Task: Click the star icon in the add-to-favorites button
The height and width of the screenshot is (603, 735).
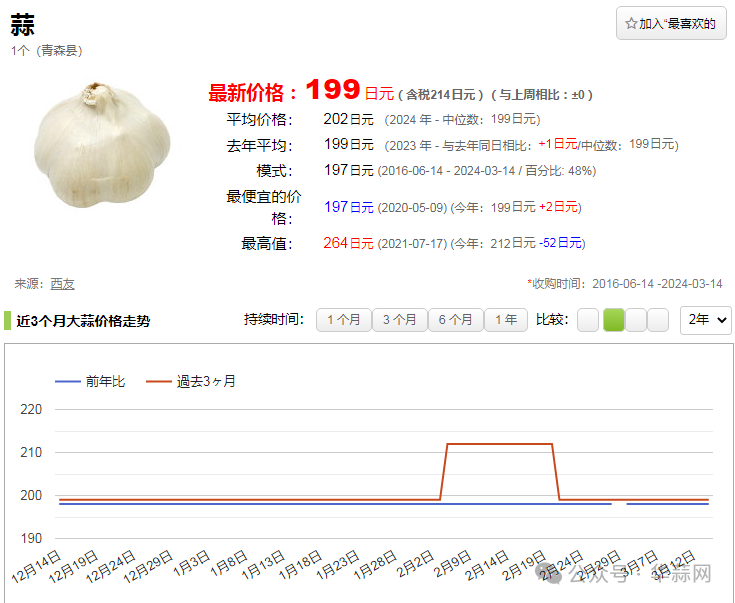Action: (x=631, y=23)
